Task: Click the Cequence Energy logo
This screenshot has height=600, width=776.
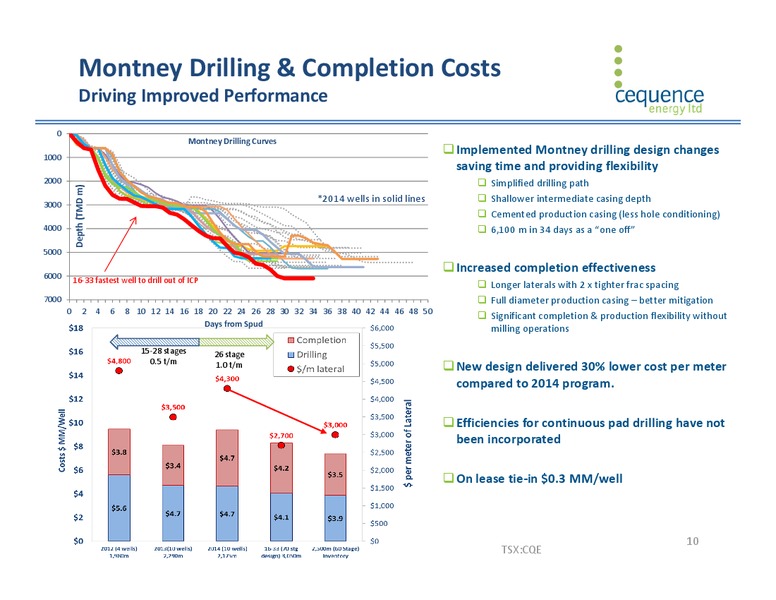Action: click(x=659, y=80)
